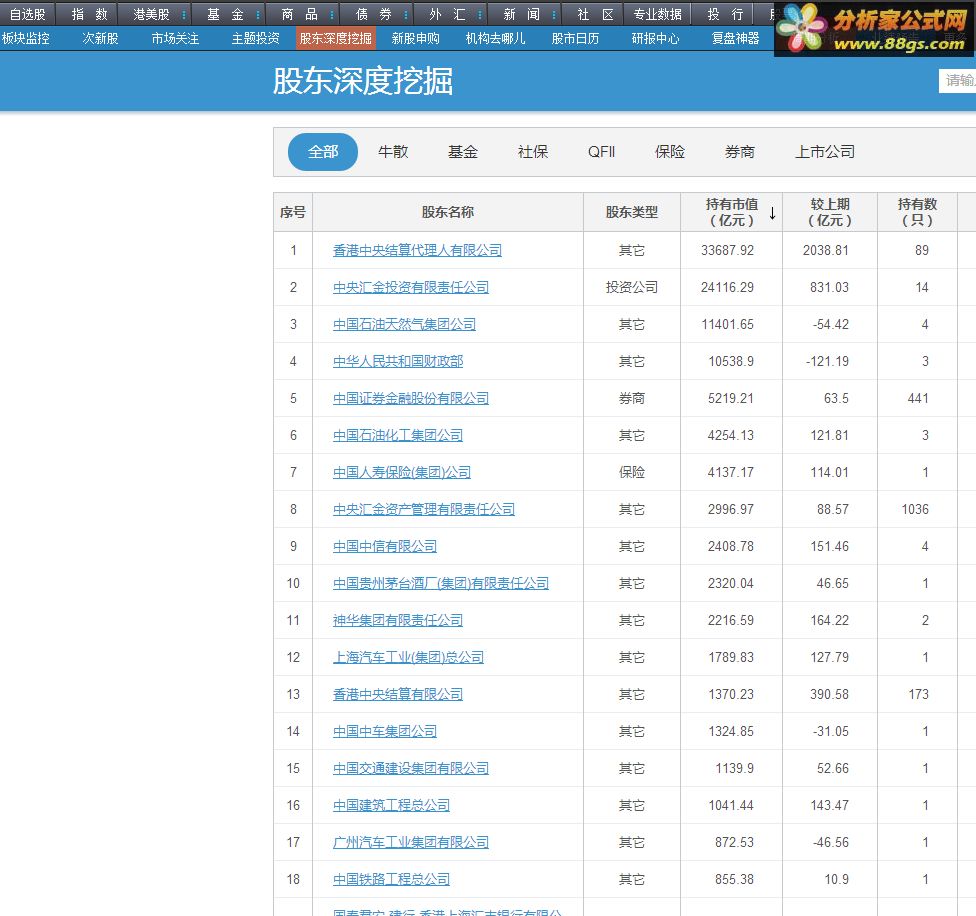Sort by 持有数(只) column header
Image resolution: width=976 pixels, height=916 pixels.
click(x=917, y=212)
